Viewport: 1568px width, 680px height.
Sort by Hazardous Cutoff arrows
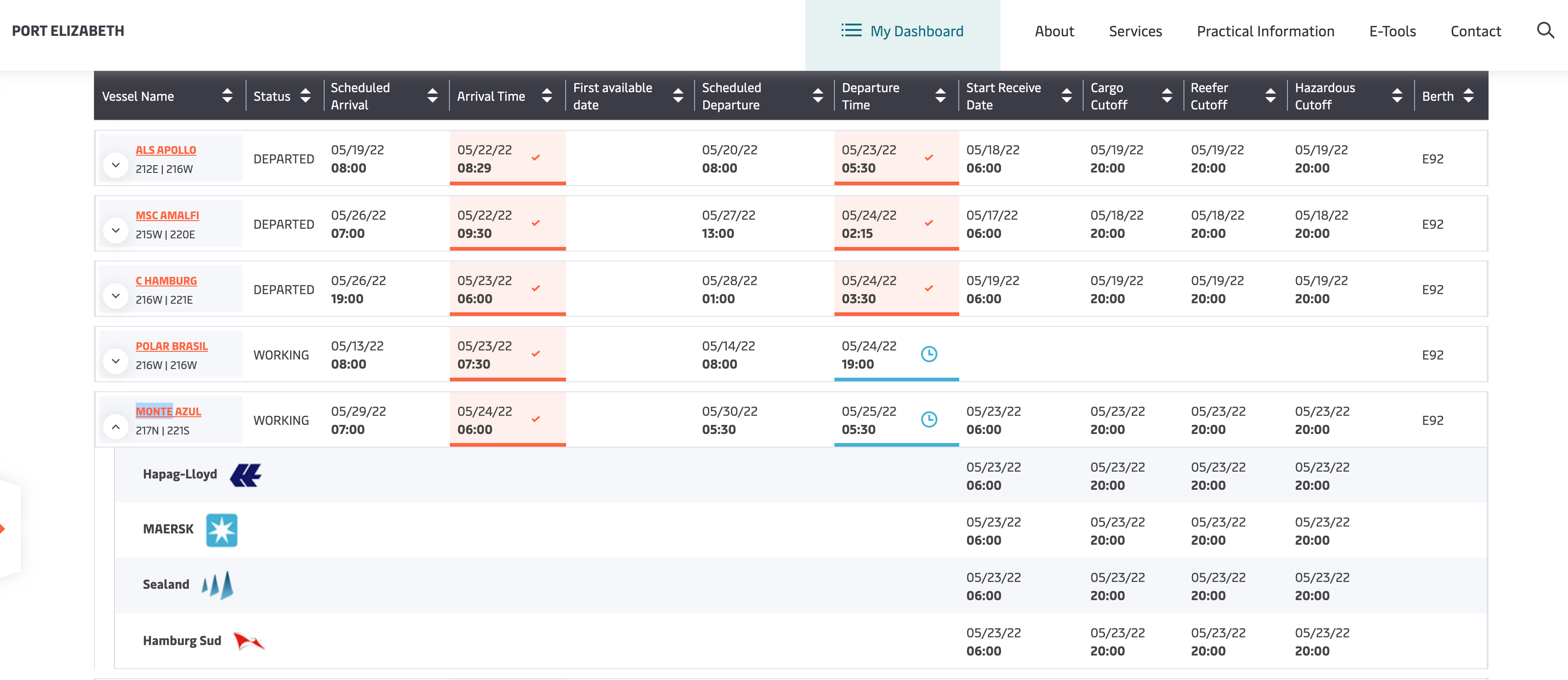point(1397,96)
